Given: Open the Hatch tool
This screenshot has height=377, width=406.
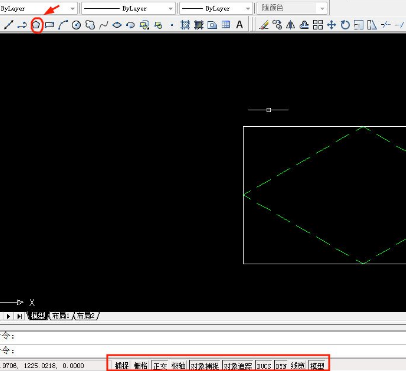Looking at the screenshot, I should pyautogui.click(x=185, y=25).
